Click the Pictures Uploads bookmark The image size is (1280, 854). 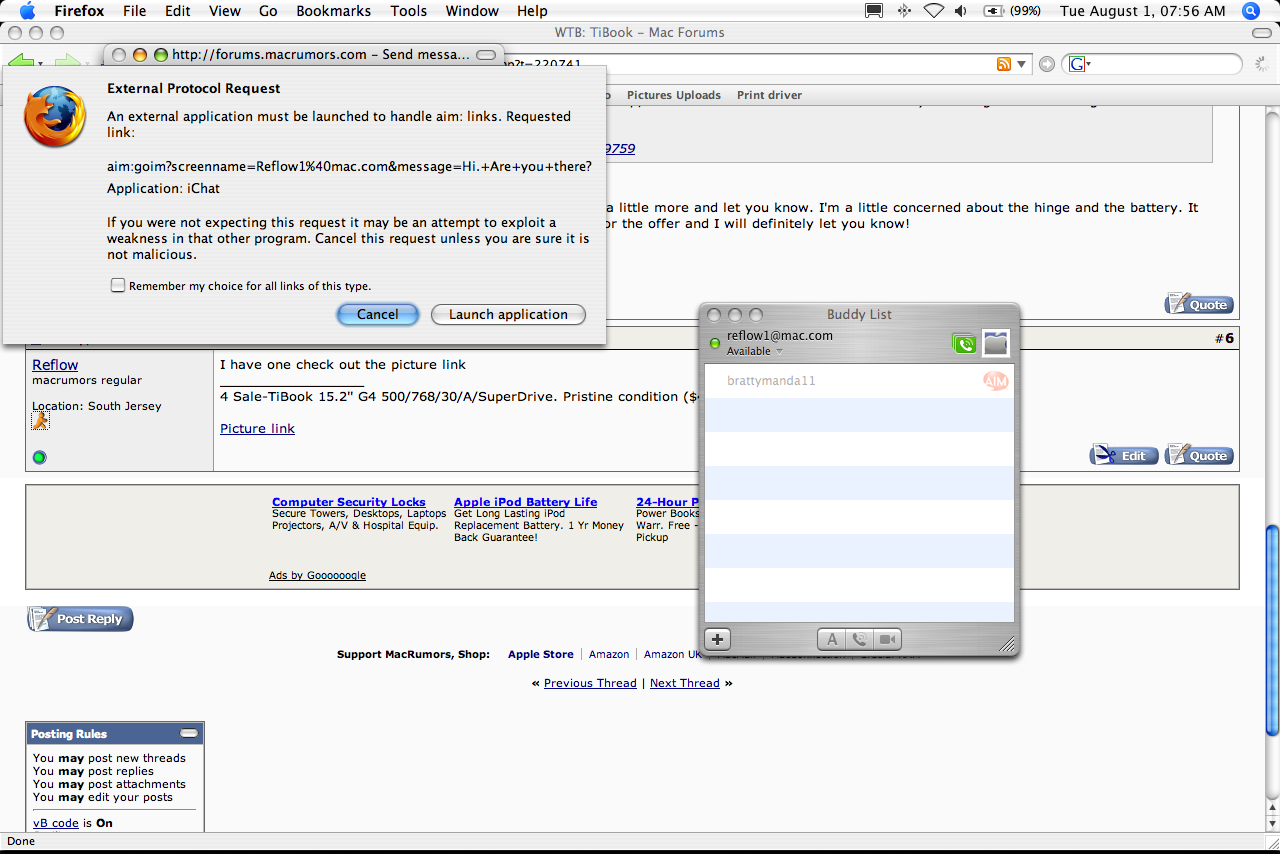[674, 95]
